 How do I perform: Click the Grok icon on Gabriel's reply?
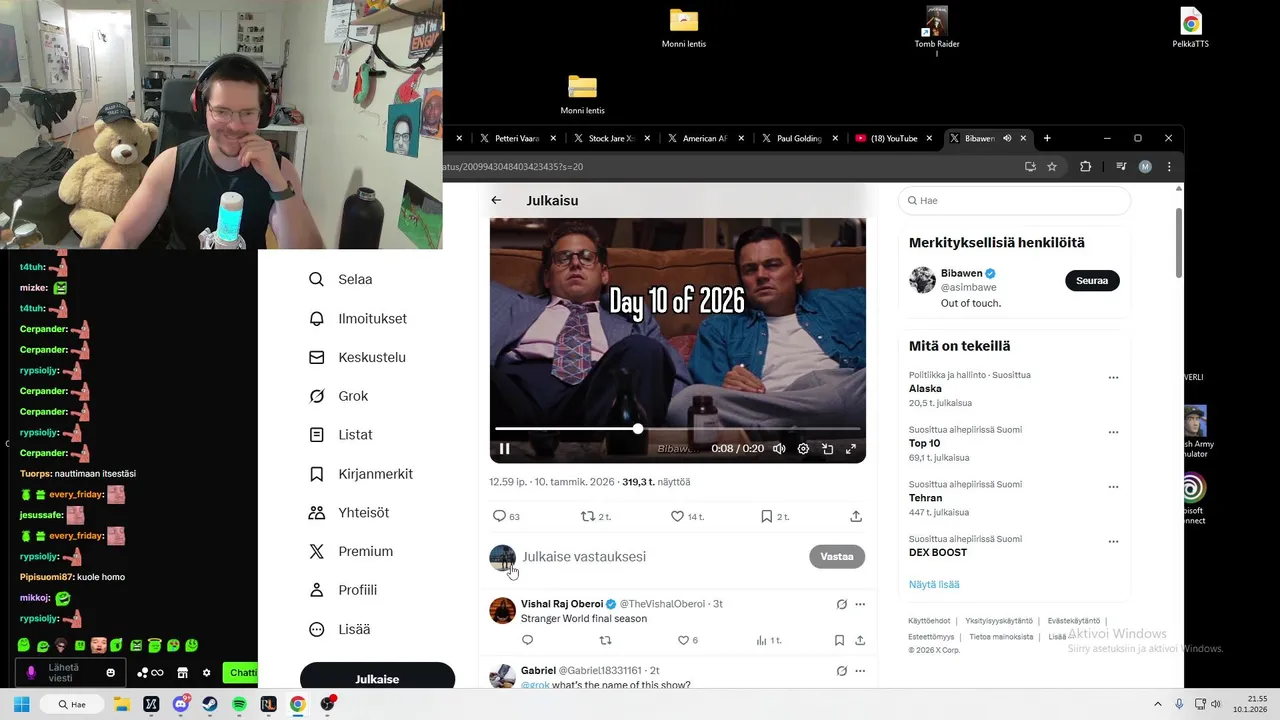(x=841, y=671)
